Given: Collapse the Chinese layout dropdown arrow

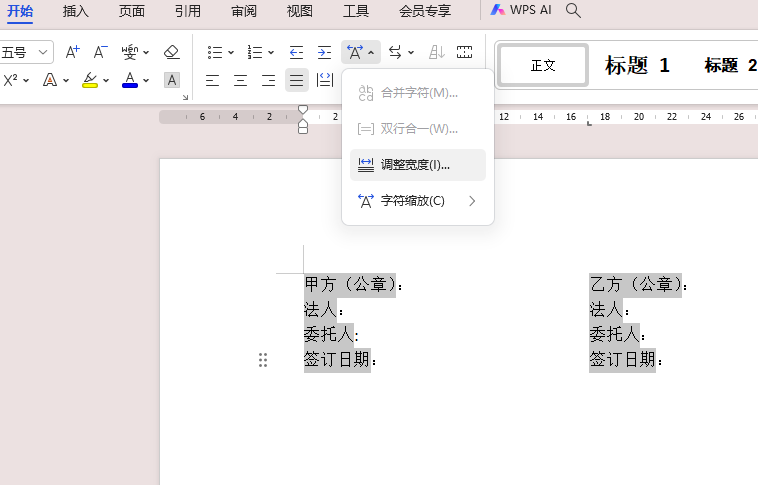Looking at the screenshot, I should tap(371, 52).
